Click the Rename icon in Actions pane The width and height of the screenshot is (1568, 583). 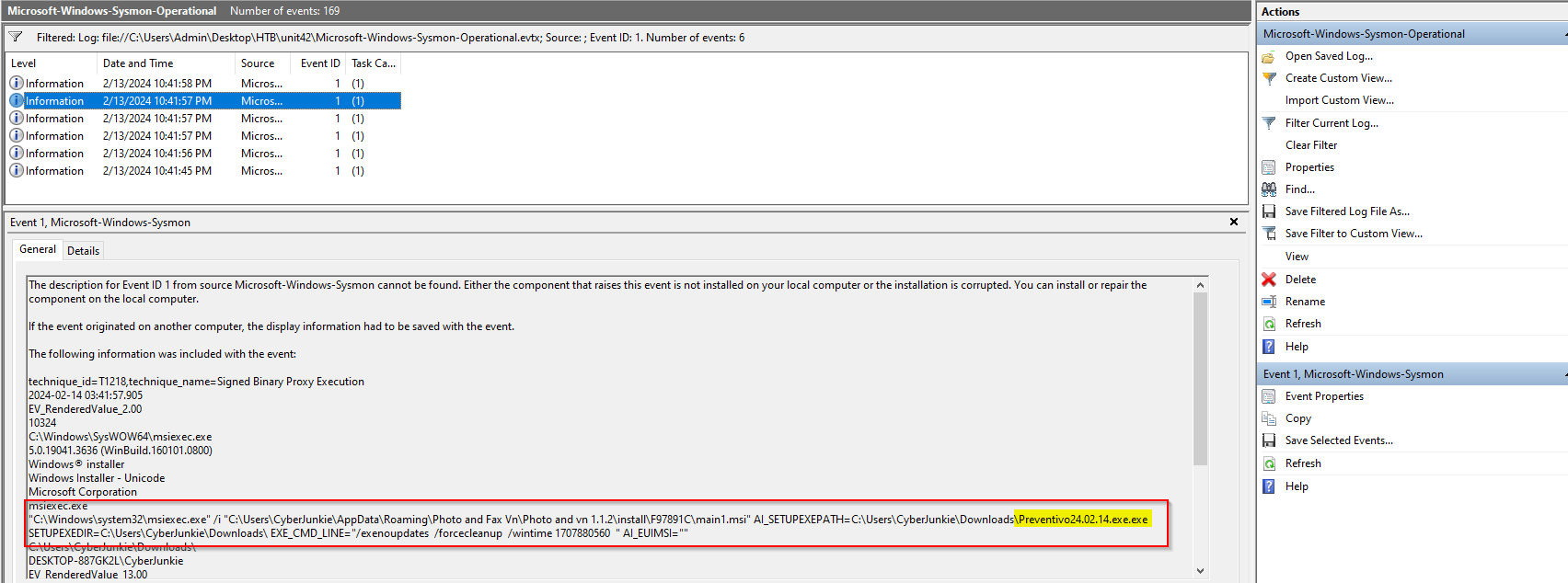pyautogui.click(x=1269, y=302)
